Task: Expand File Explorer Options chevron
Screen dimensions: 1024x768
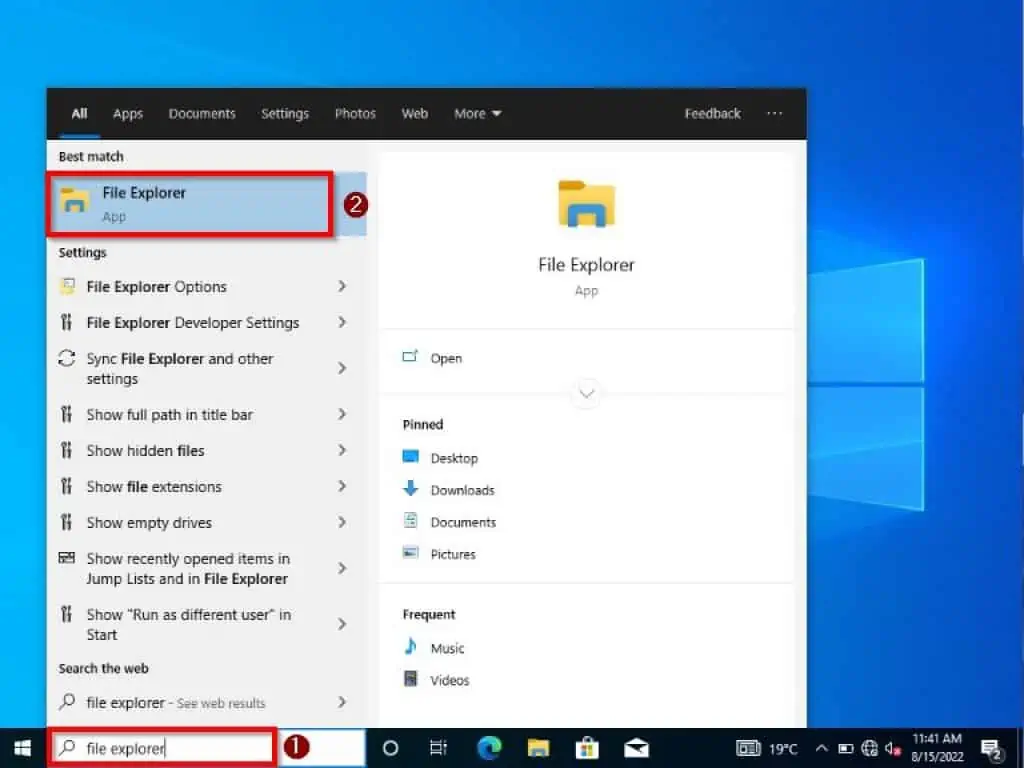Action: coord(342,286)
